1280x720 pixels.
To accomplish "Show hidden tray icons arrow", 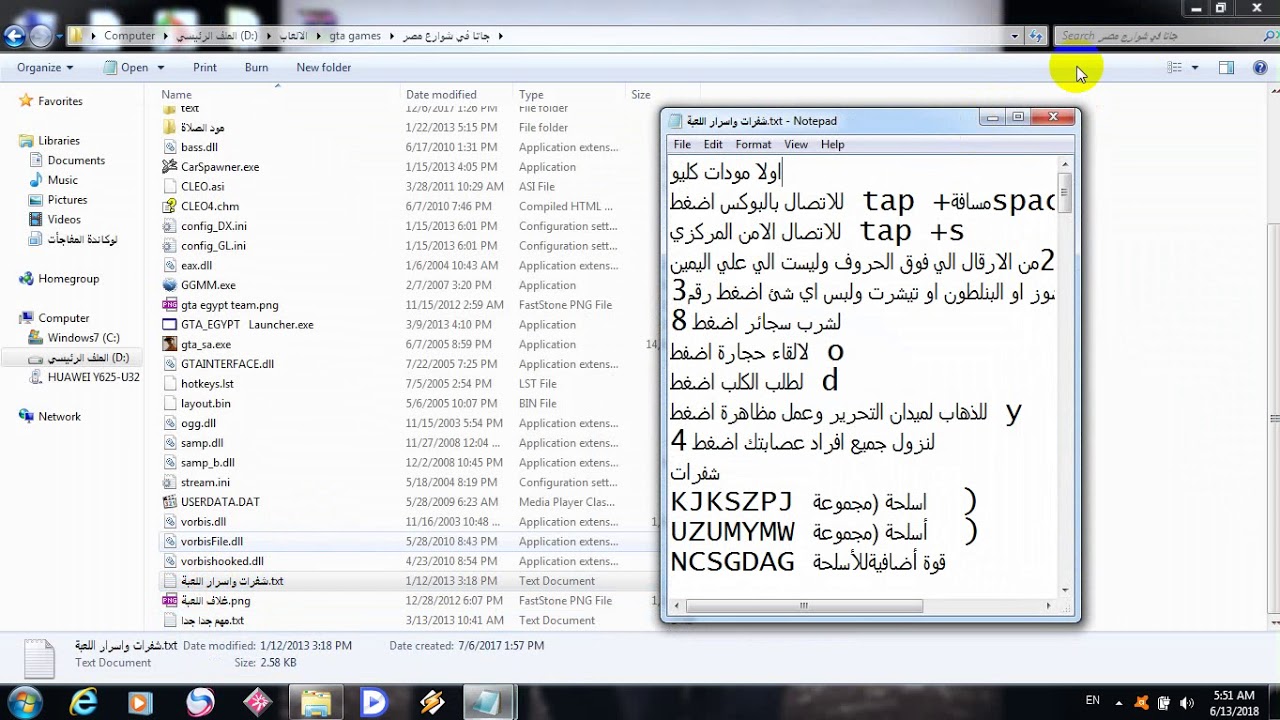I will tap(1119, 702).
